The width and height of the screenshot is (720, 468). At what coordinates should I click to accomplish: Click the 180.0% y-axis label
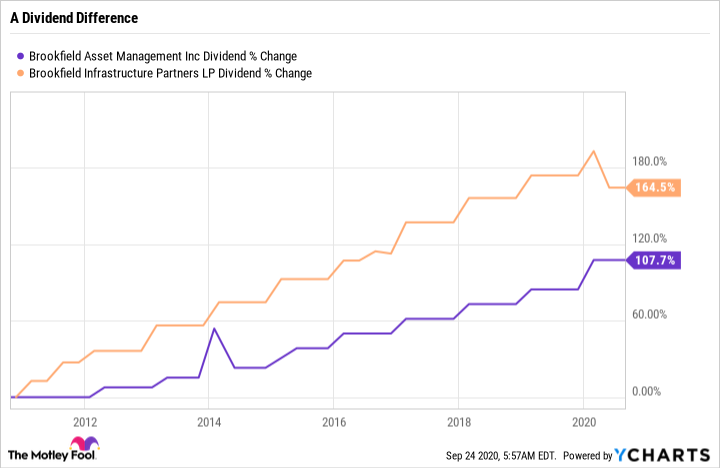pyautogui.click(x=650, y=161)
